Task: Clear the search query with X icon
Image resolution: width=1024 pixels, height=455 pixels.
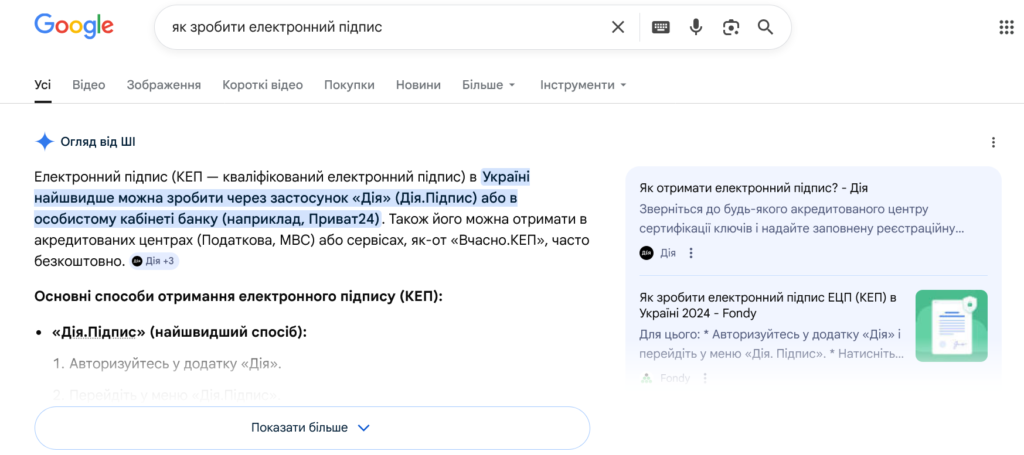Action: [x=617, y=27]
